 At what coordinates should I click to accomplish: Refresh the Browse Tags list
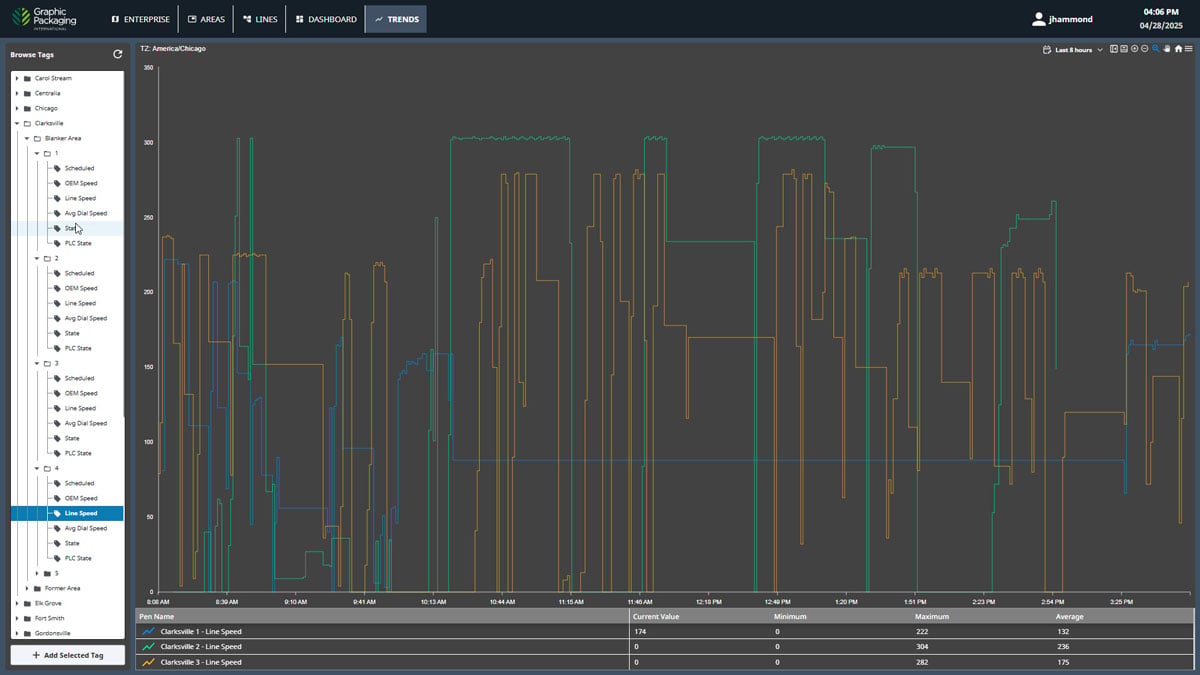(x=117, y=55)
